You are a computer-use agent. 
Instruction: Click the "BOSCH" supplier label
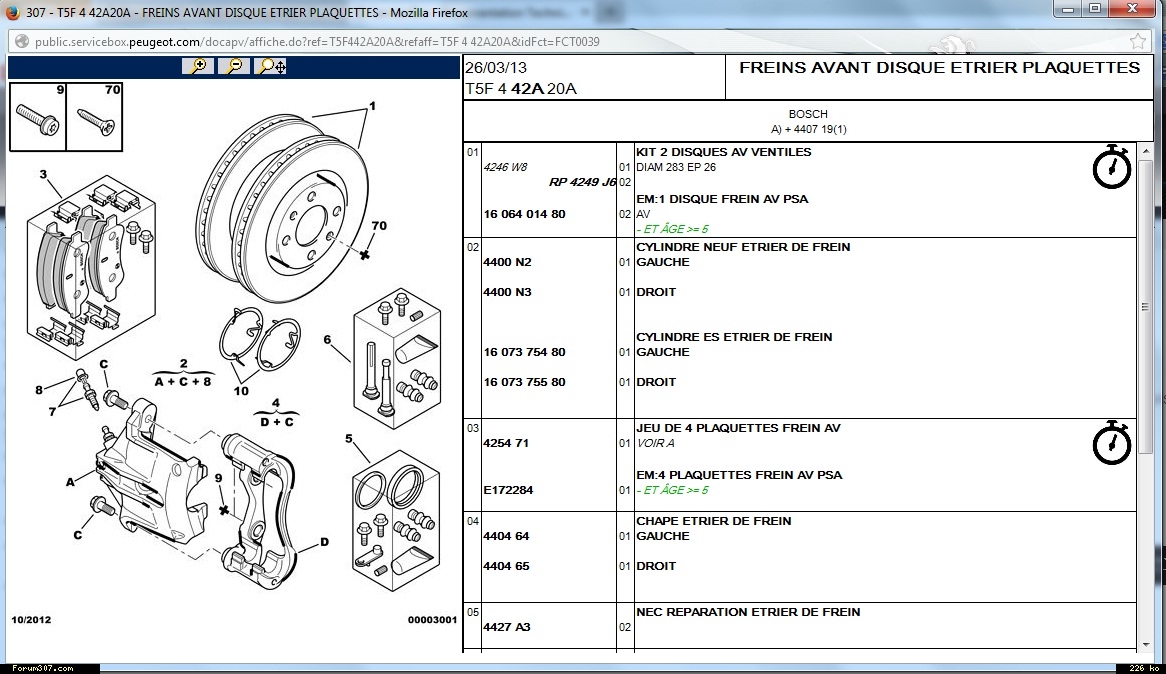point(808,114)
